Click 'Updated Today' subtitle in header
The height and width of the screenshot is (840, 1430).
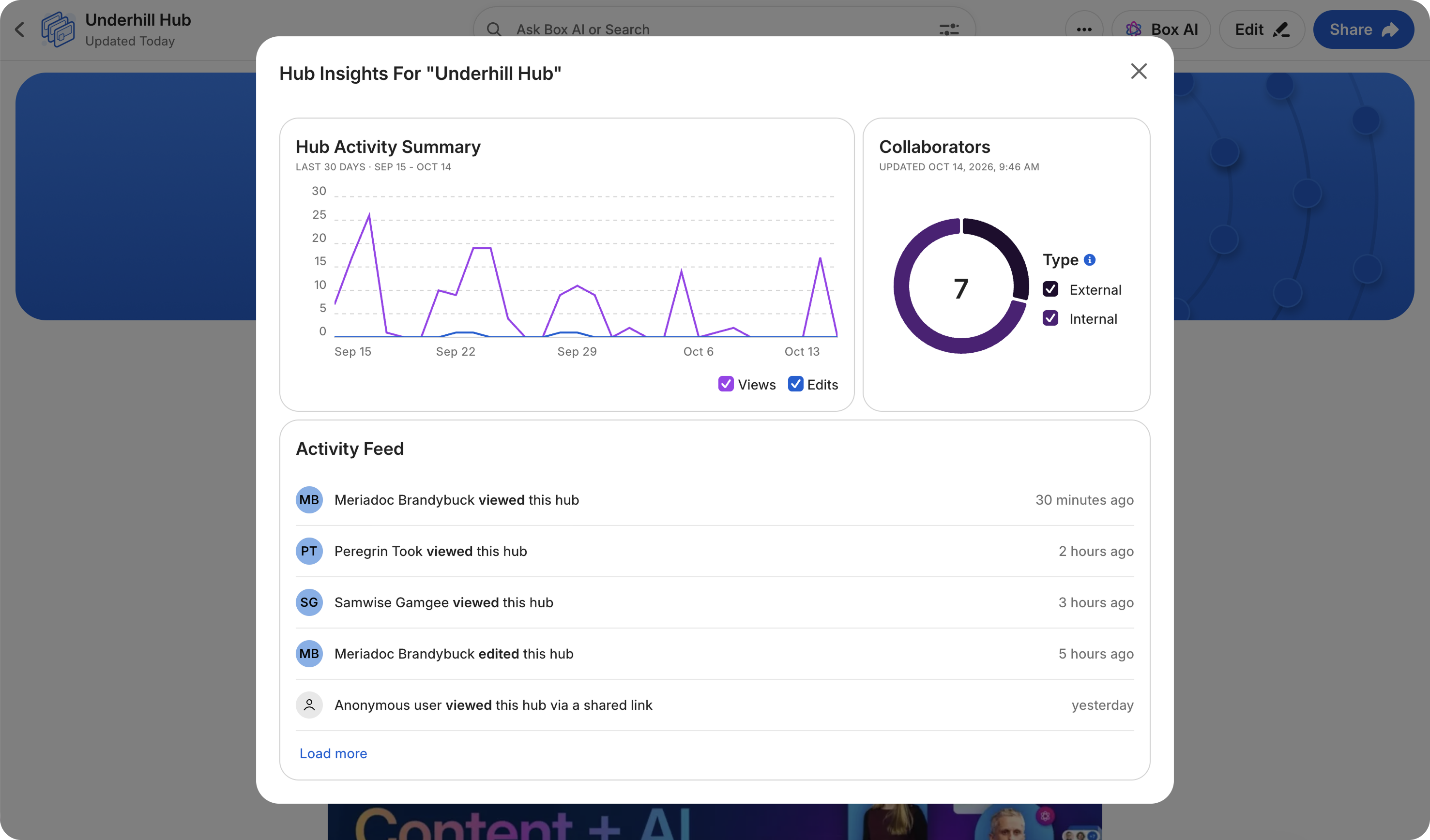click(130, 42)
